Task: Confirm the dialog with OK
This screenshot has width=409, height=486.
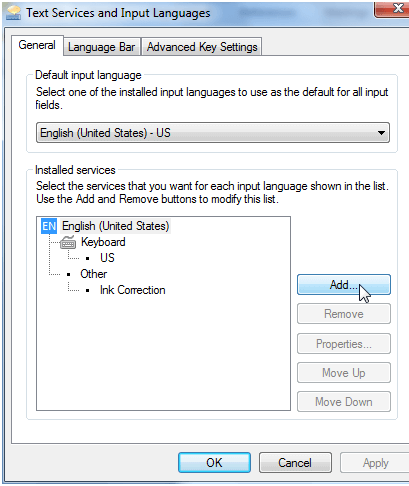Action: tap(214, 463)
